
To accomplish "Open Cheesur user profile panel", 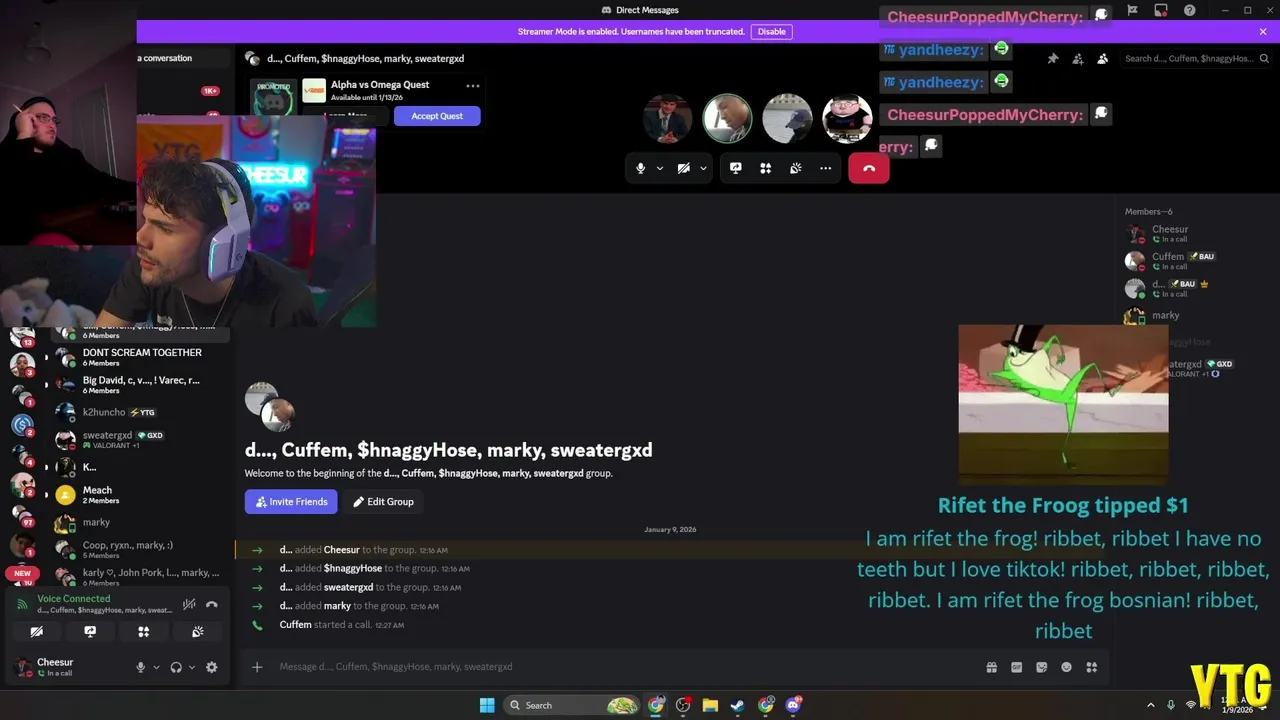I will 68,667.
